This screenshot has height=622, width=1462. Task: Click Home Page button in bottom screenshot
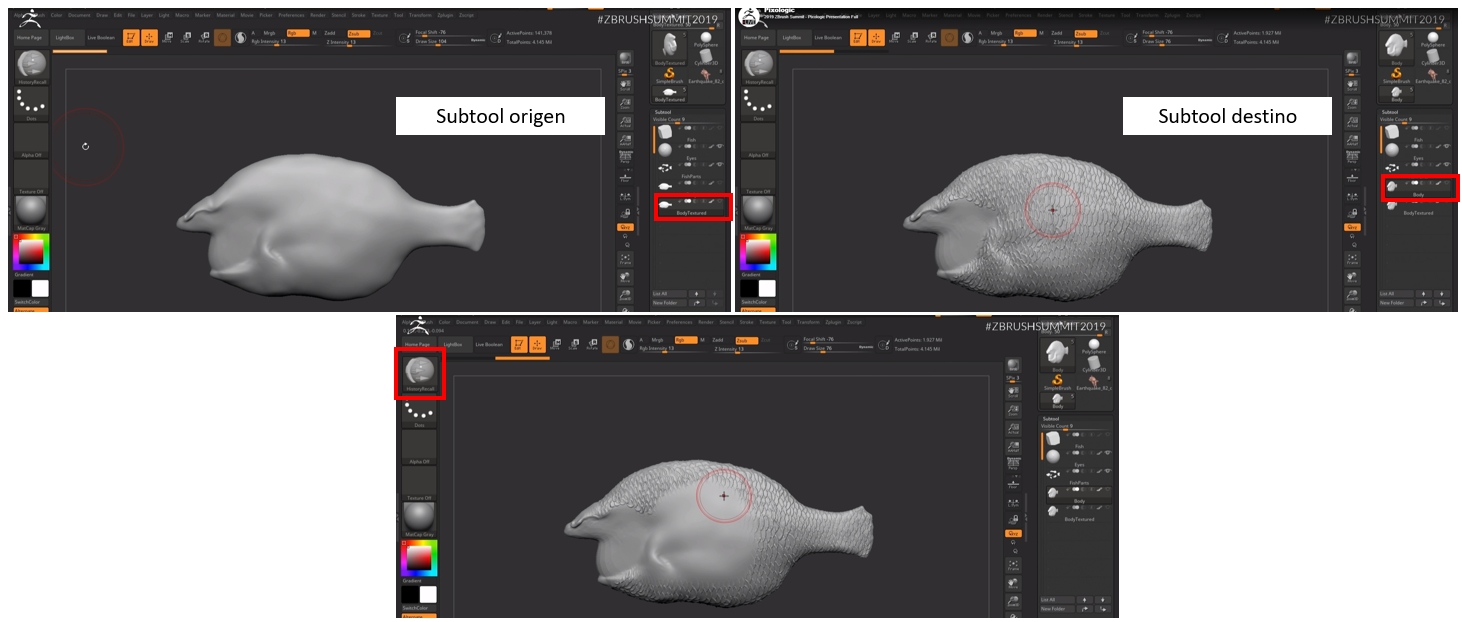point(417,344)
